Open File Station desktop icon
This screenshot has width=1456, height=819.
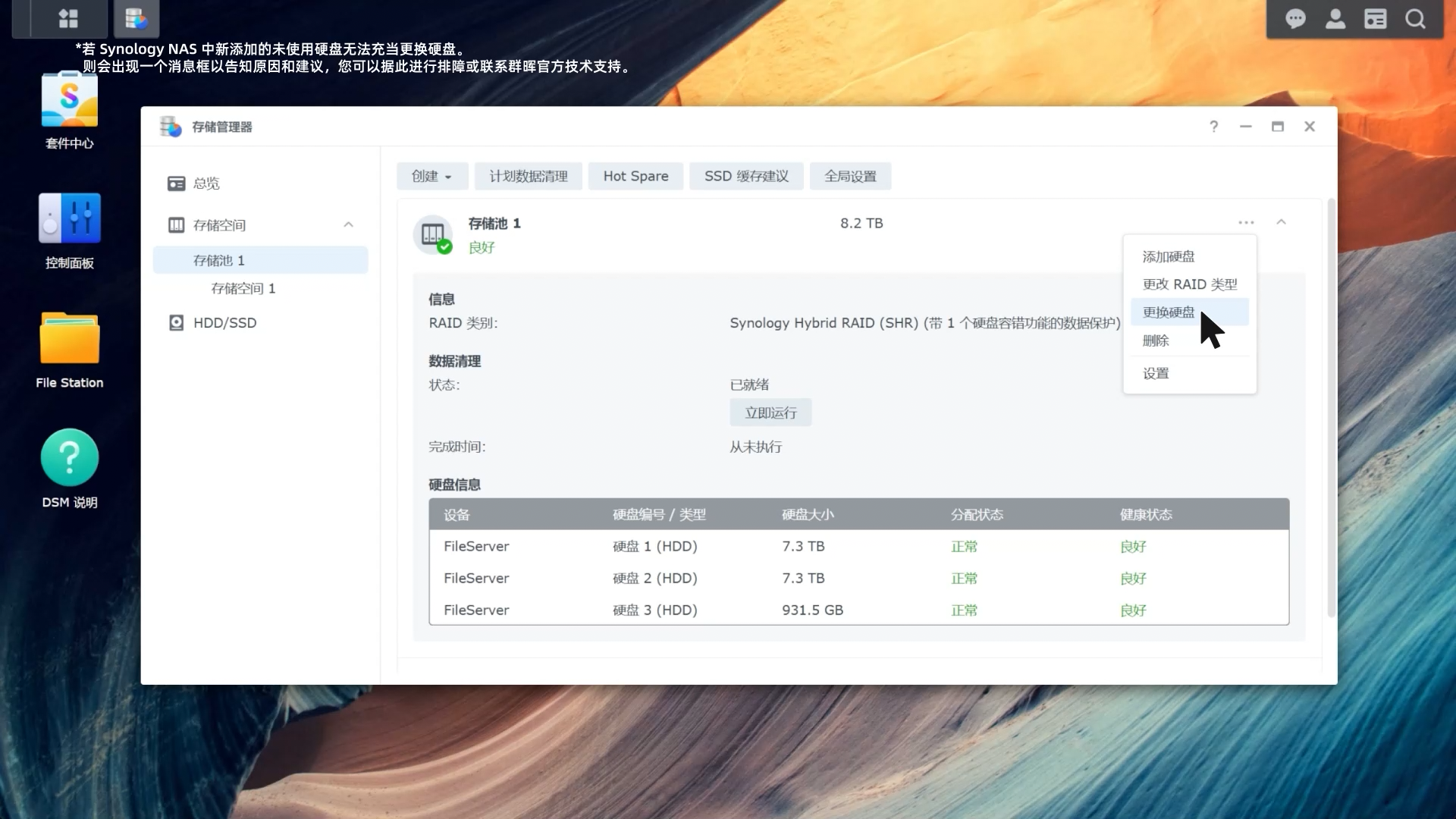[70, 350]
